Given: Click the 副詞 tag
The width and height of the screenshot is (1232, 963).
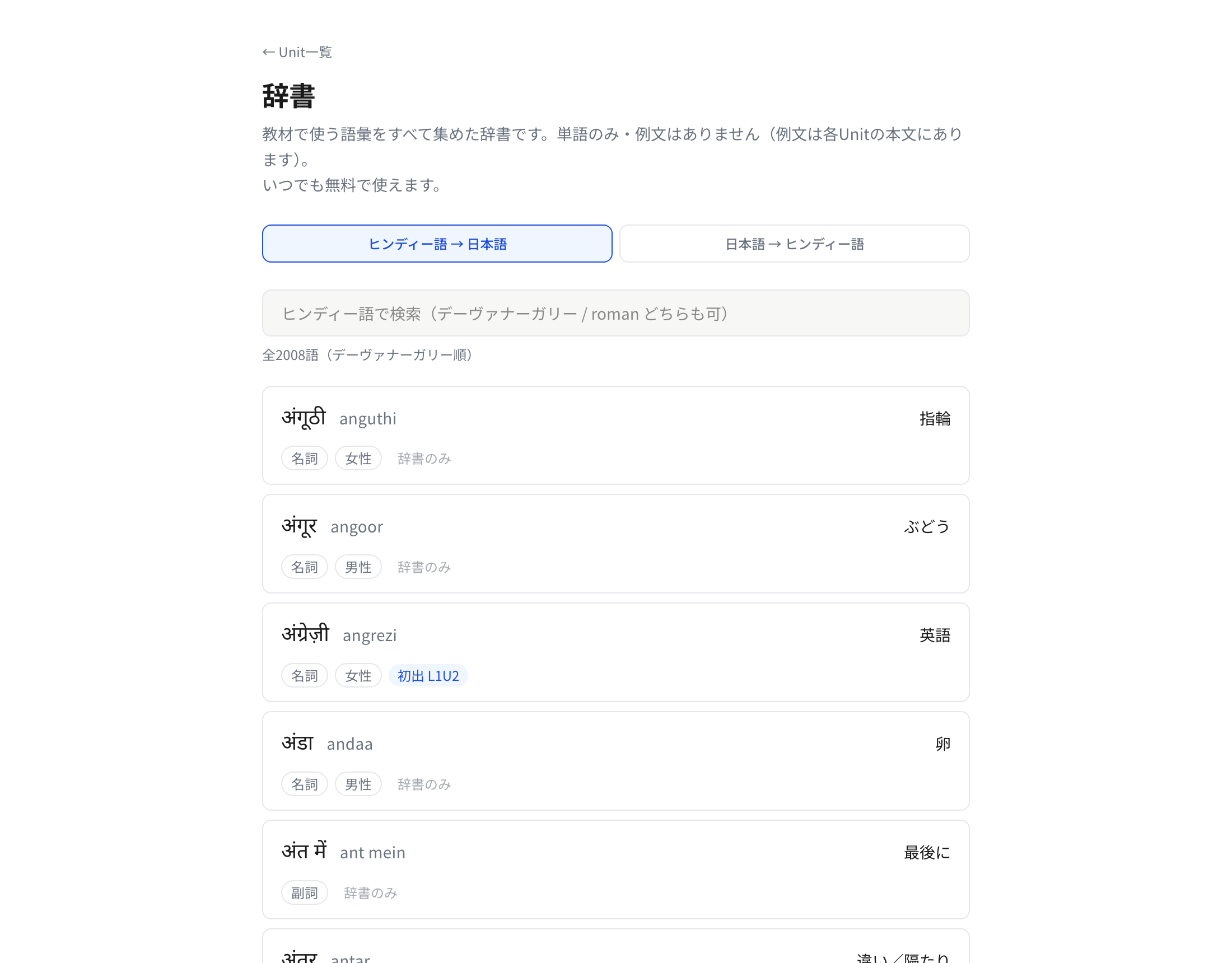Looking at the screenshot, I should point(304,892).
